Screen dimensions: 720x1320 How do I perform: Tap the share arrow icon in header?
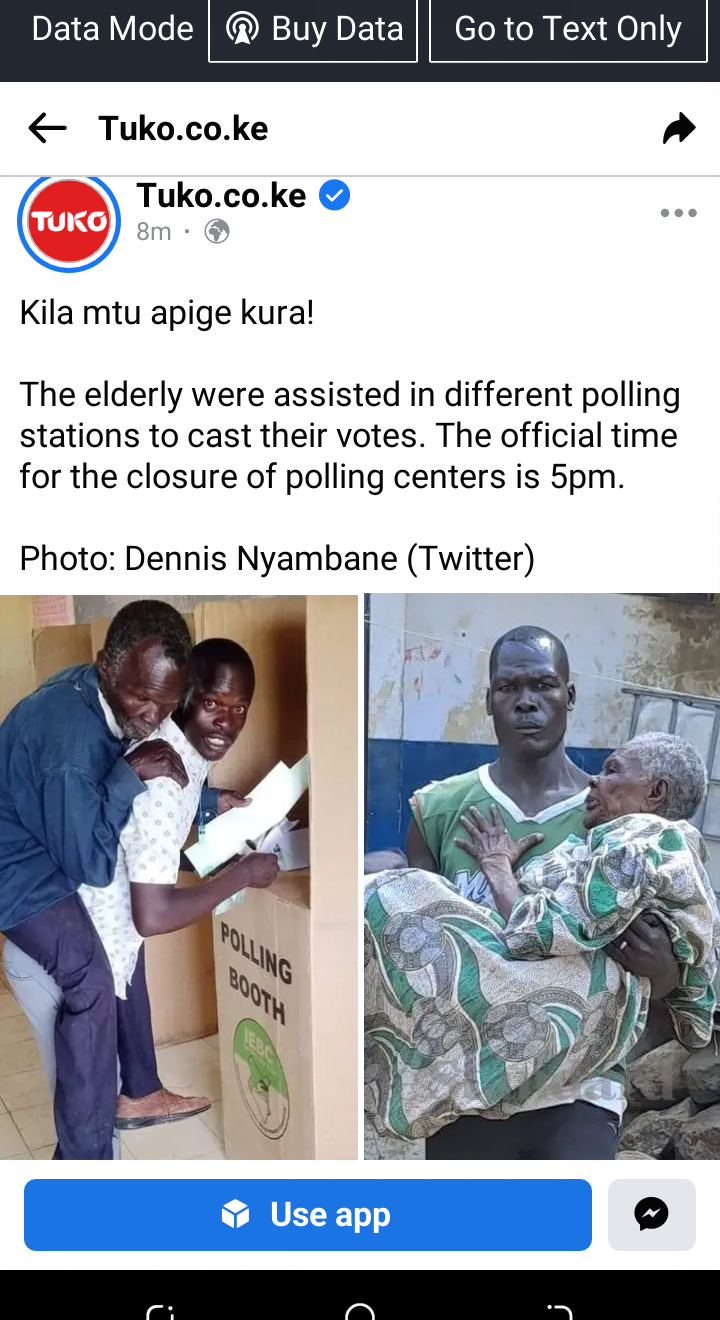(x=679, y=128)
